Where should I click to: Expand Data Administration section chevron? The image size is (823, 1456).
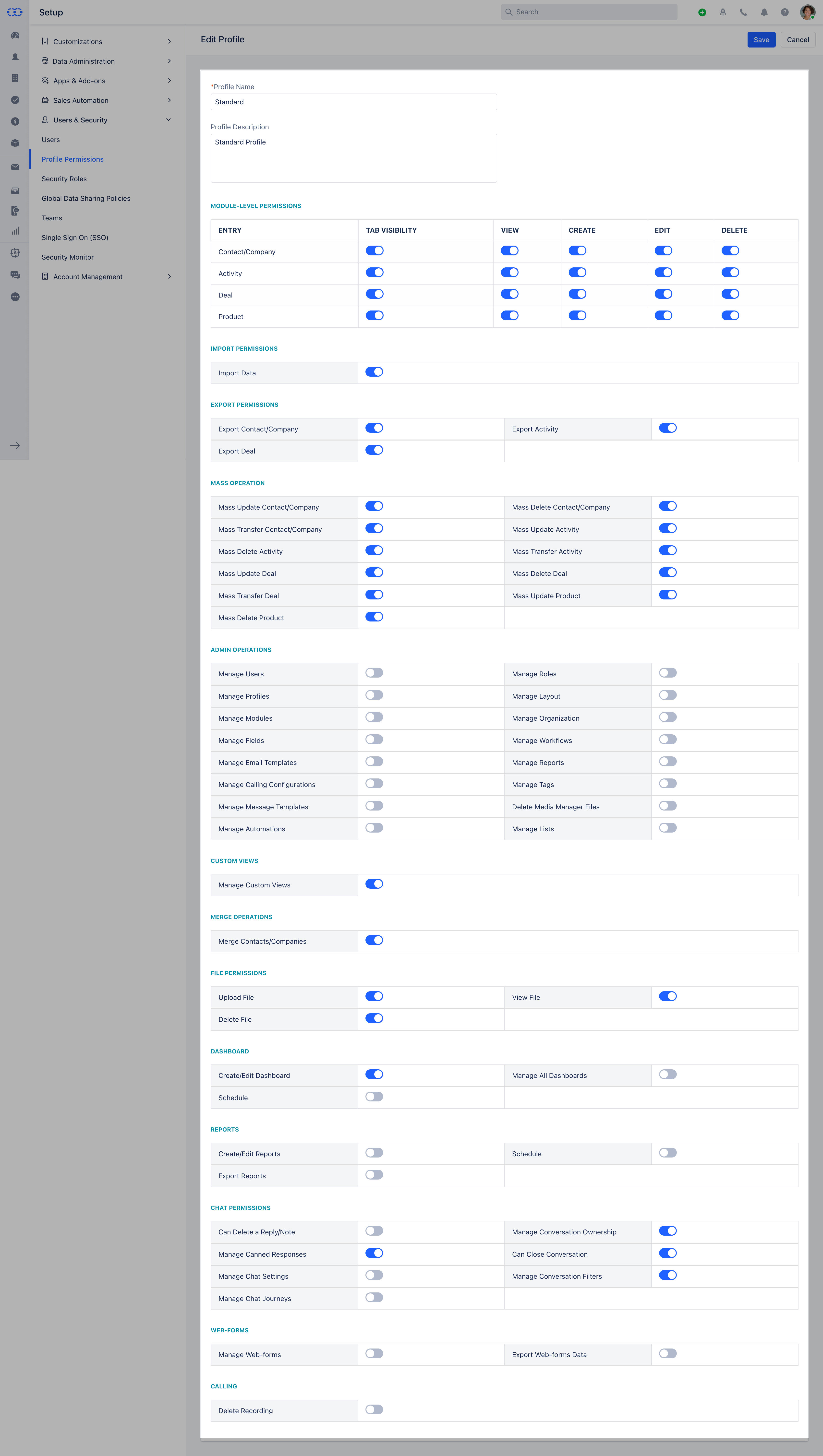(x=169, y=61)
